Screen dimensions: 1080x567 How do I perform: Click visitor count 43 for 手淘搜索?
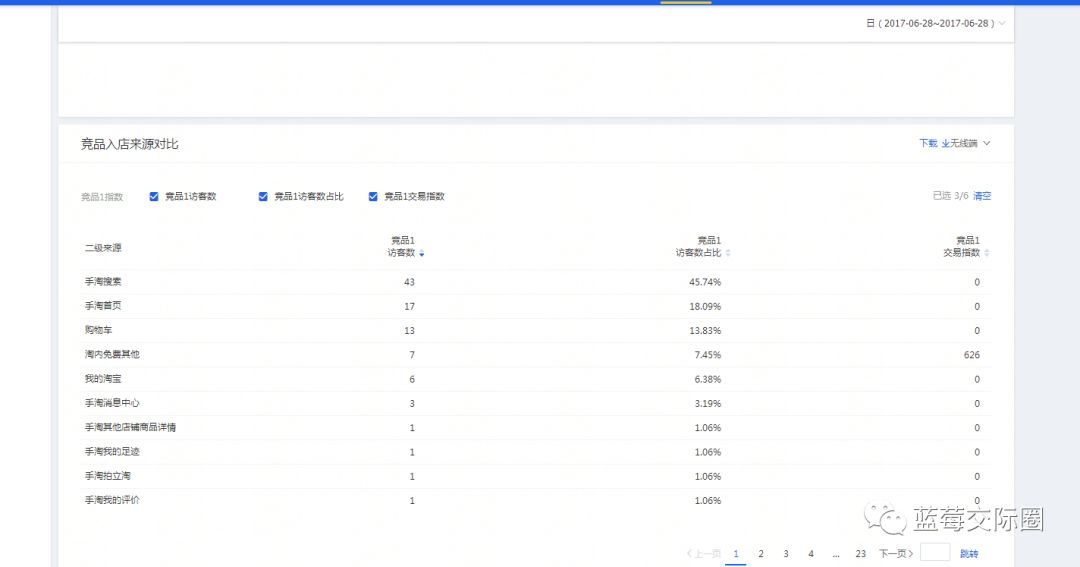[x=409, y=282]
